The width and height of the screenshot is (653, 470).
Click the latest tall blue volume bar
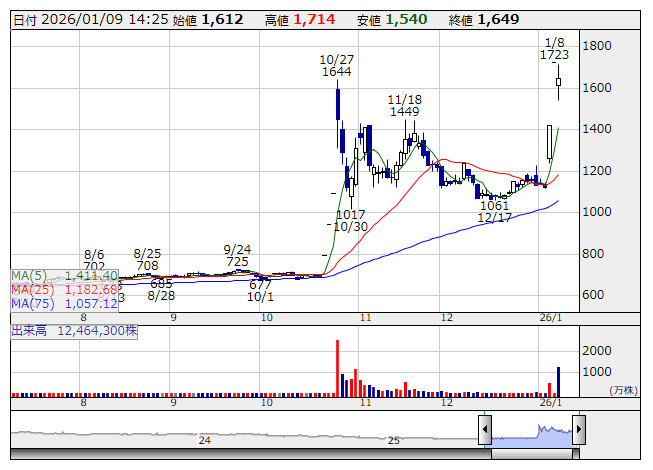(x=558, y=381)
